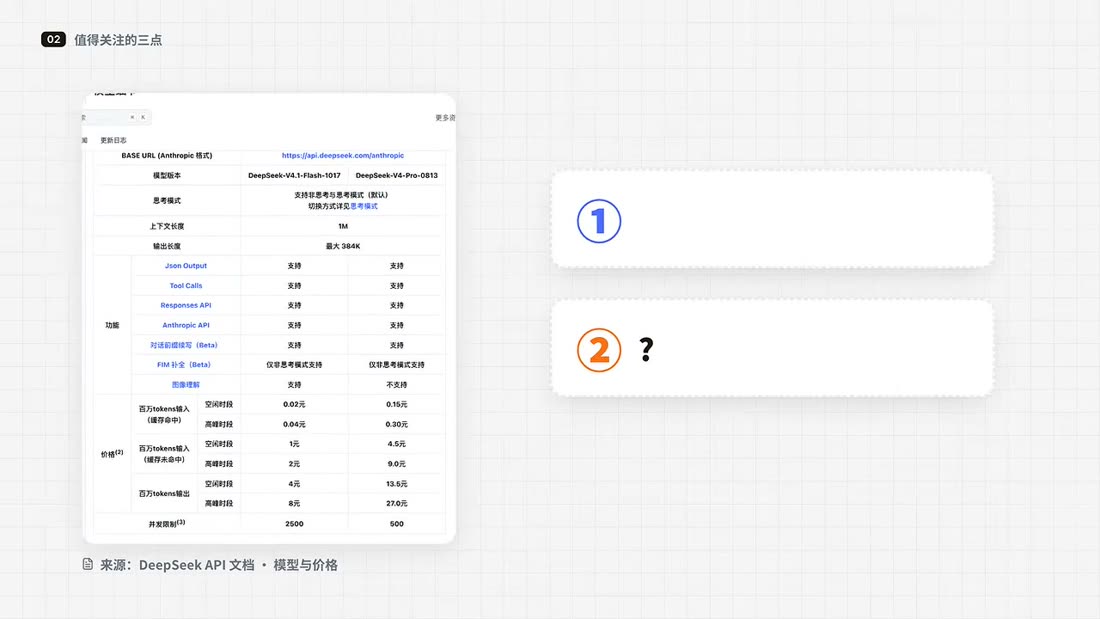This screenshot has width=1100, height=619.
Task: Select the 0.30元 price cell
Action: [396, 424]
